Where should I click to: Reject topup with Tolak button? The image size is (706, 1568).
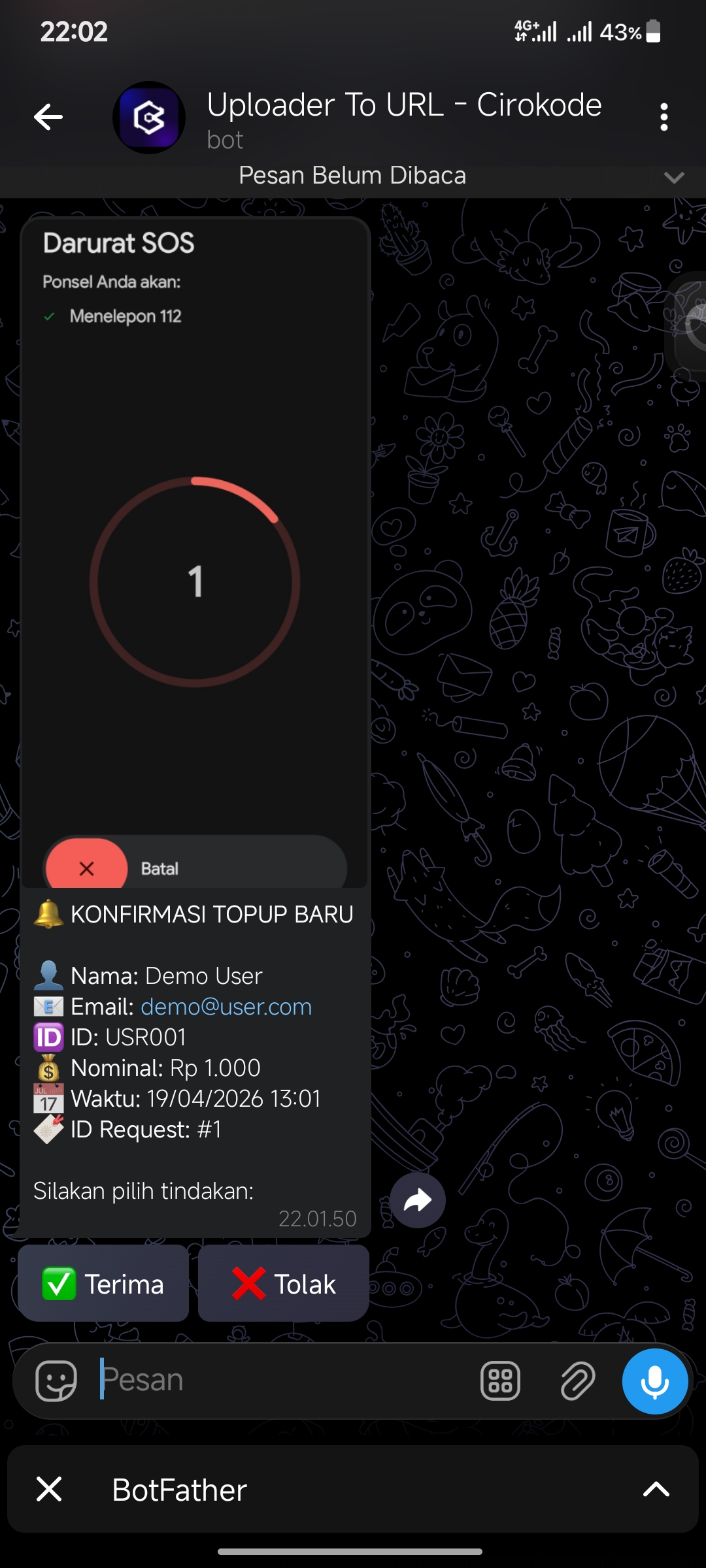click(x=284, y=1284)
